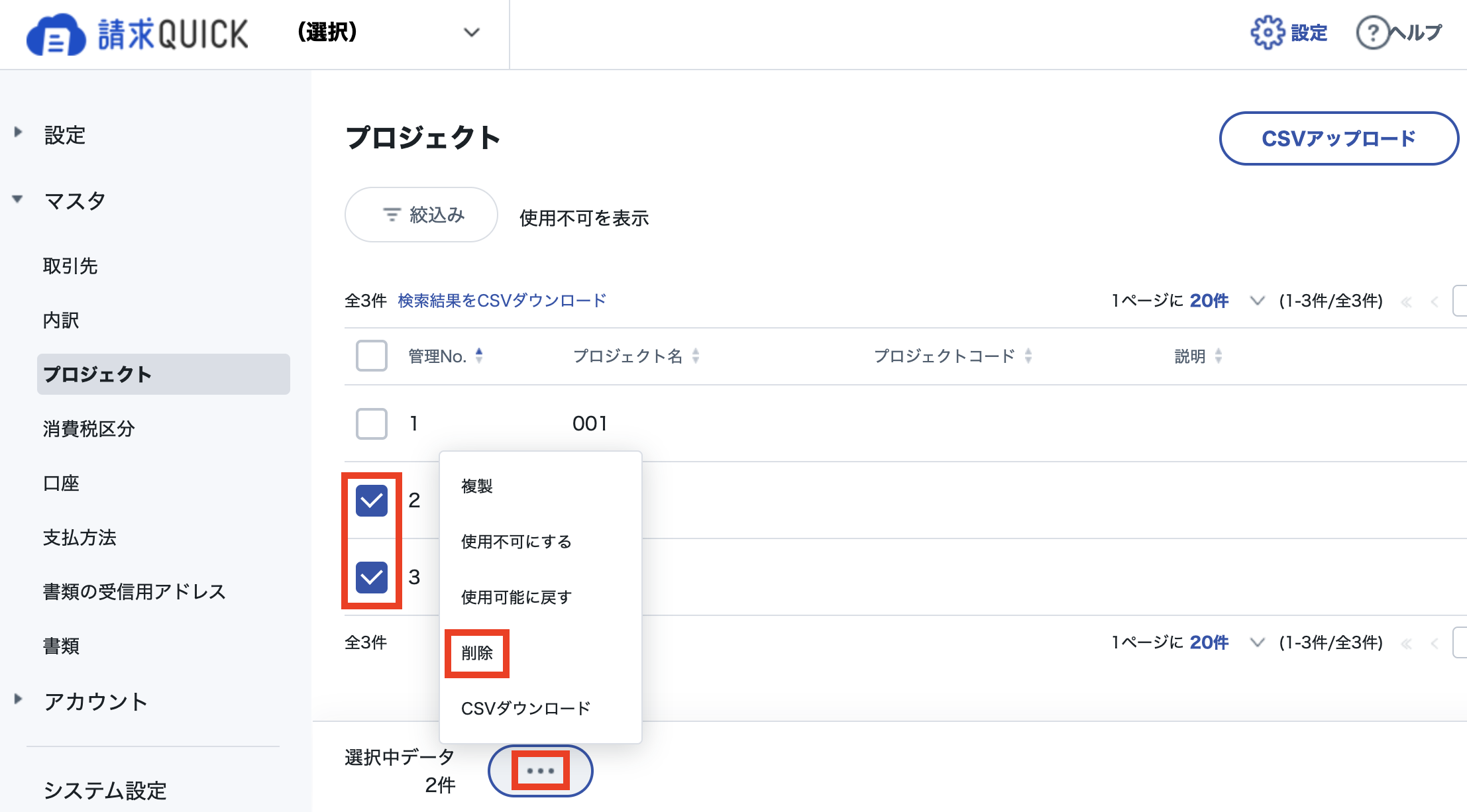Viewport: 1467px width, 812px height.
Task: Click the bottom page number input field
Action: coord(1460,642)
